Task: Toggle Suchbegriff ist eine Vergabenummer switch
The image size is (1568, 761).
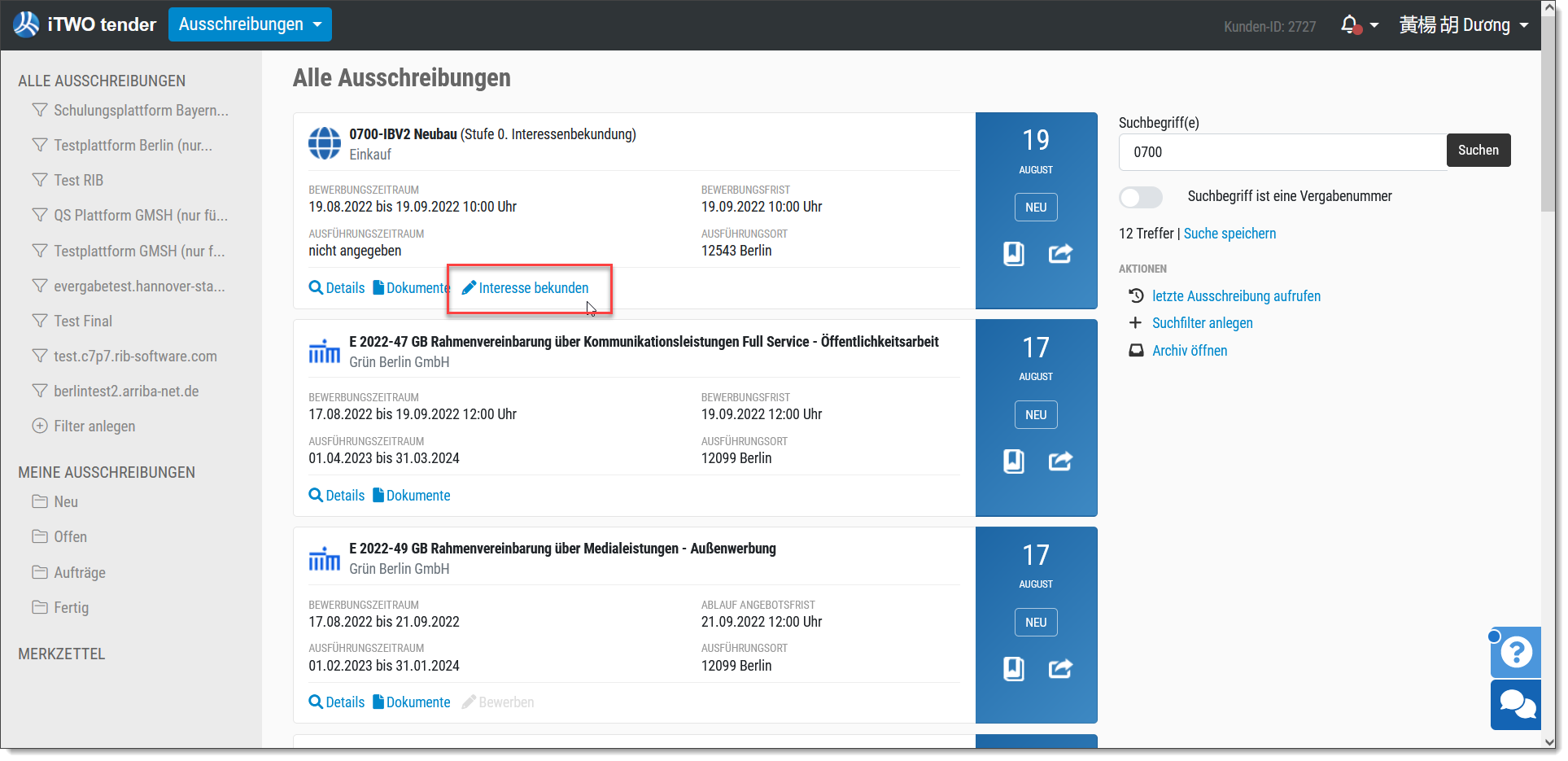Action: [x=1140, y=197]
